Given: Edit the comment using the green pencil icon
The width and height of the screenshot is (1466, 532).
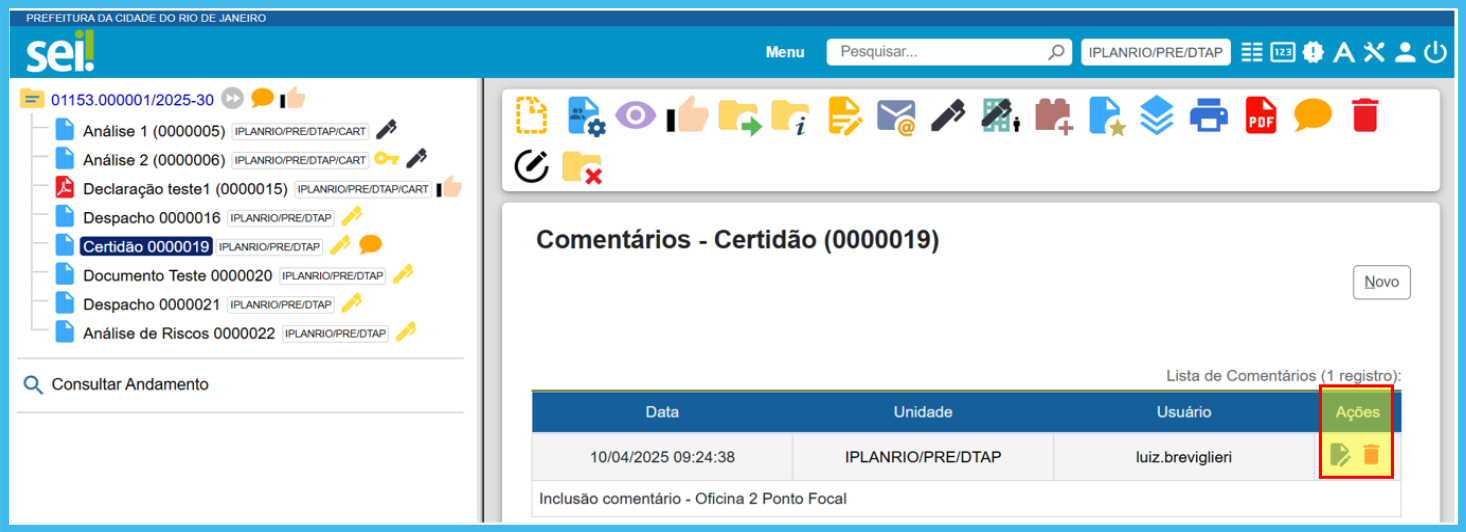Looking at the screenshot, I should pyautogui.click(x=1341, y=455).
